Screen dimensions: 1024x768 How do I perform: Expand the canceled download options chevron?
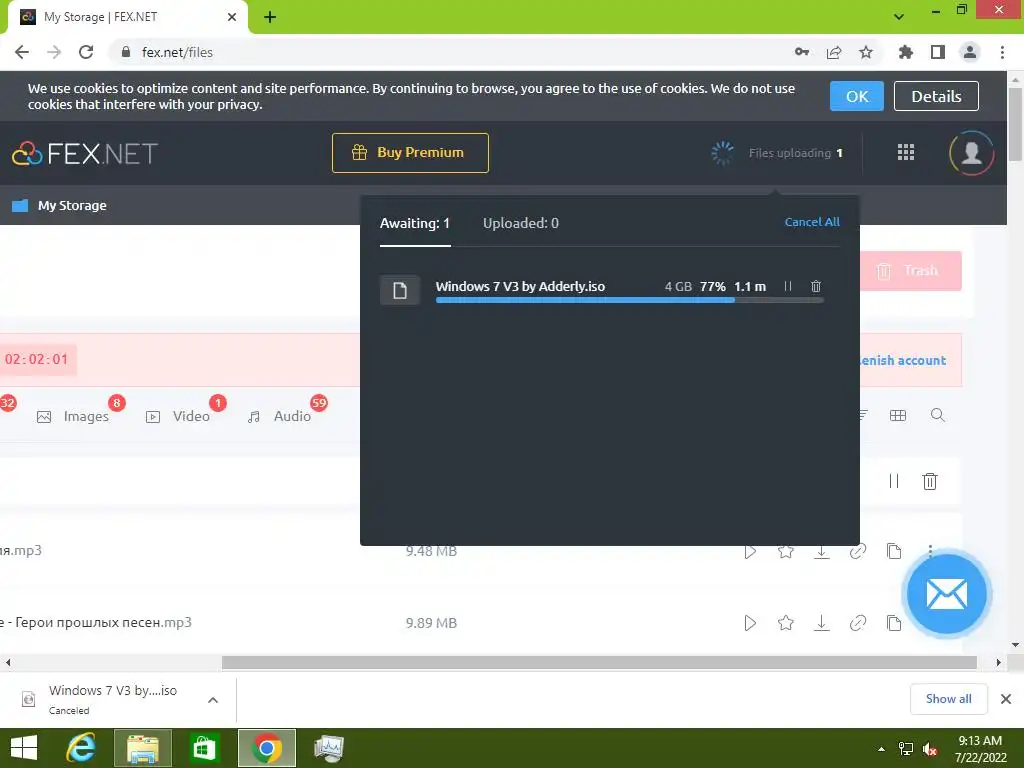[213, 700]
